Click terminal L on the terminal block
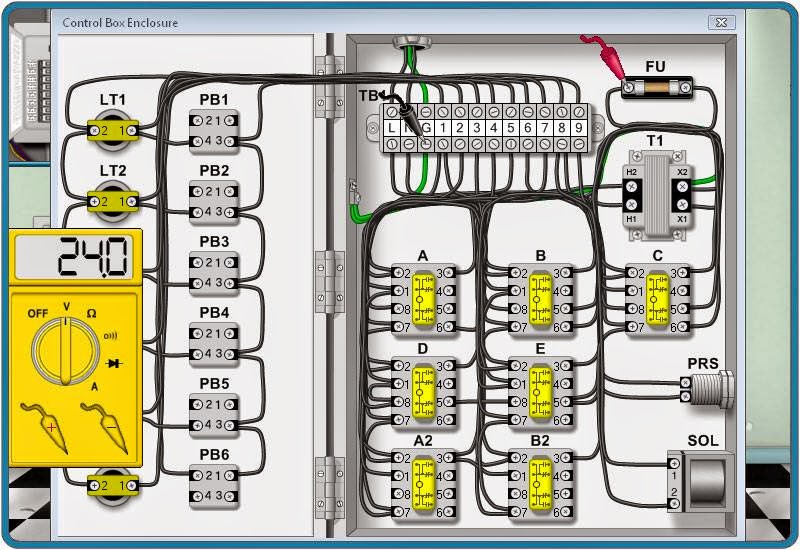This screenshot has height=550, width=800. point(394,127)
